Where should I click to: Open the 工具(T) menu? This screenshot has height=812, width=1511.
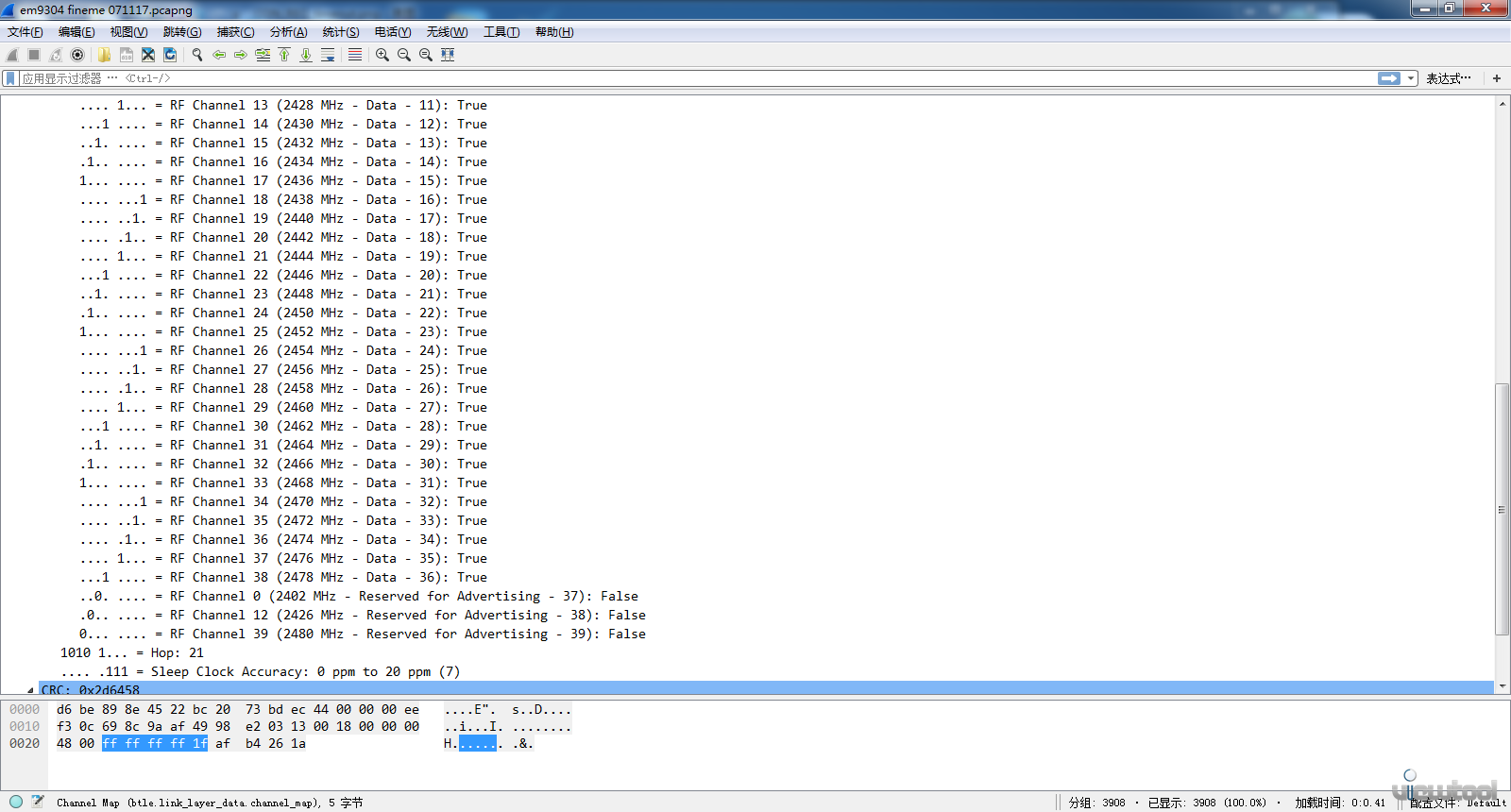point(501,32)
